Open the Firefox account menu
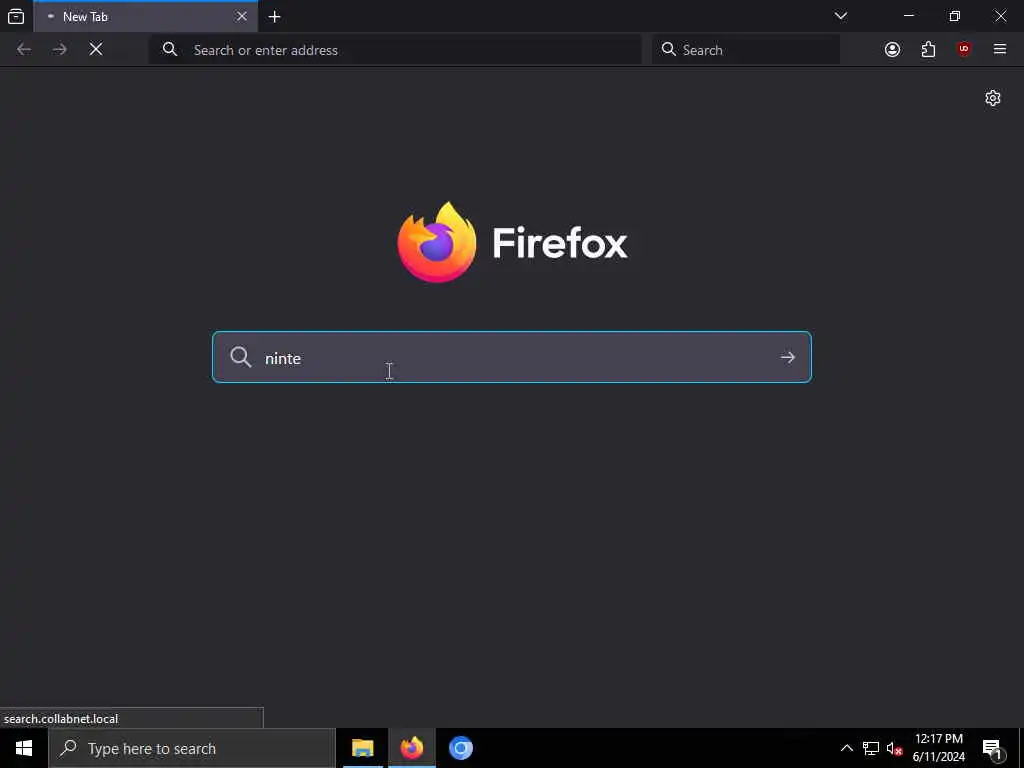Image resolution: width=1024 pixels, height=768 pixels. pyautogui.click(x=892, y=50)
